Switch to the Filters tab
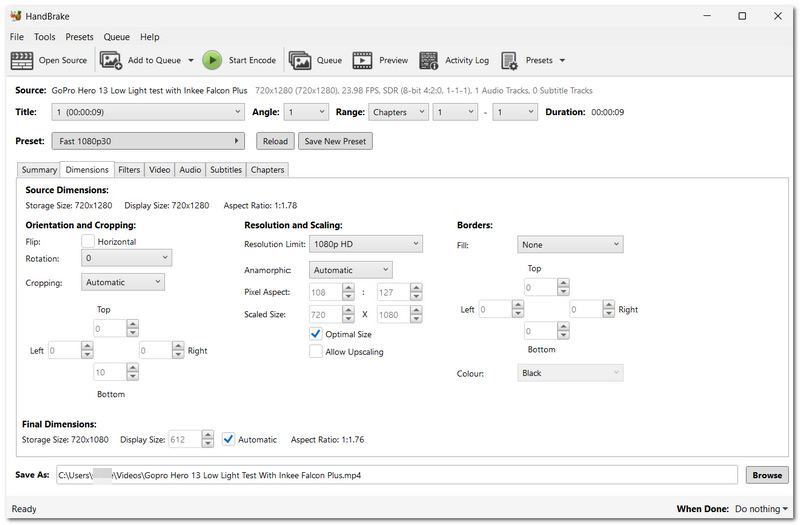 click(x=129, y=170)
